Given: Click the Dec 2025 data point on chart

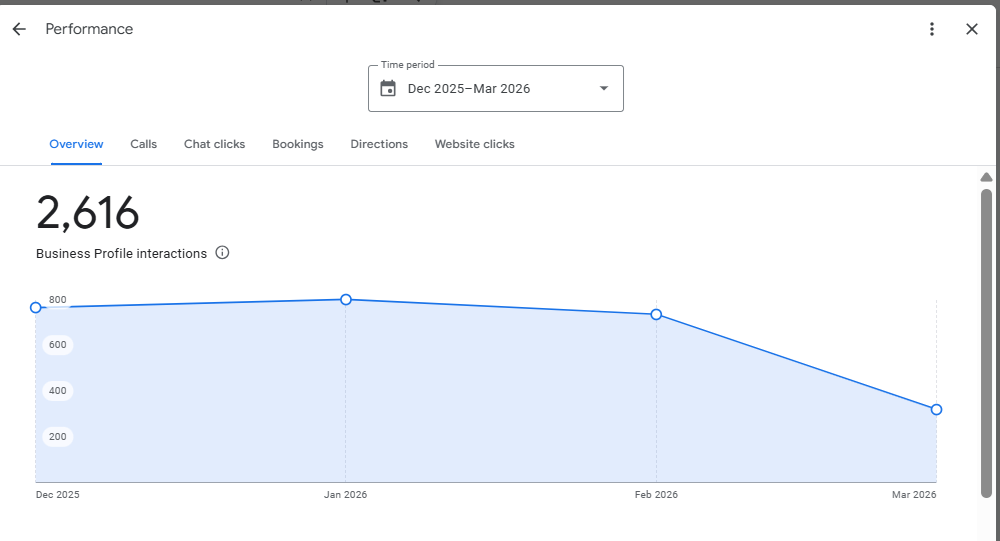Looking at the screenshot, I should tap(36, 308).
